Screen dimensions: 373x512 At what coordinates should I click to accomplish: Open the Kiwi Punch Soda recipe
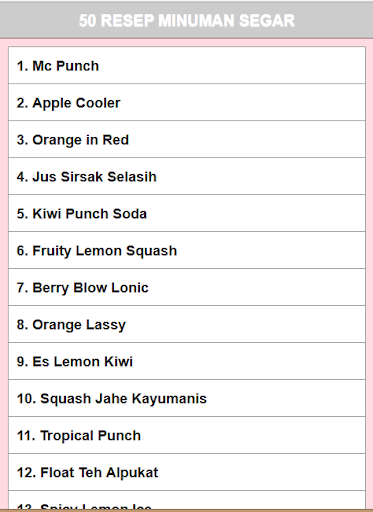[187, 213]
